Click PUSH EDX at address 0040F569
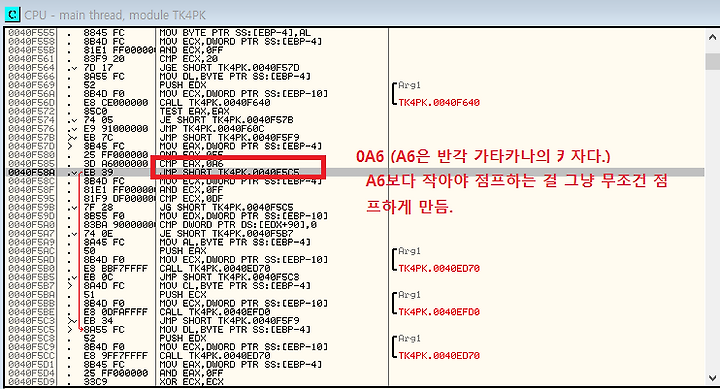 pyautogui.click(x=183, y=85)
